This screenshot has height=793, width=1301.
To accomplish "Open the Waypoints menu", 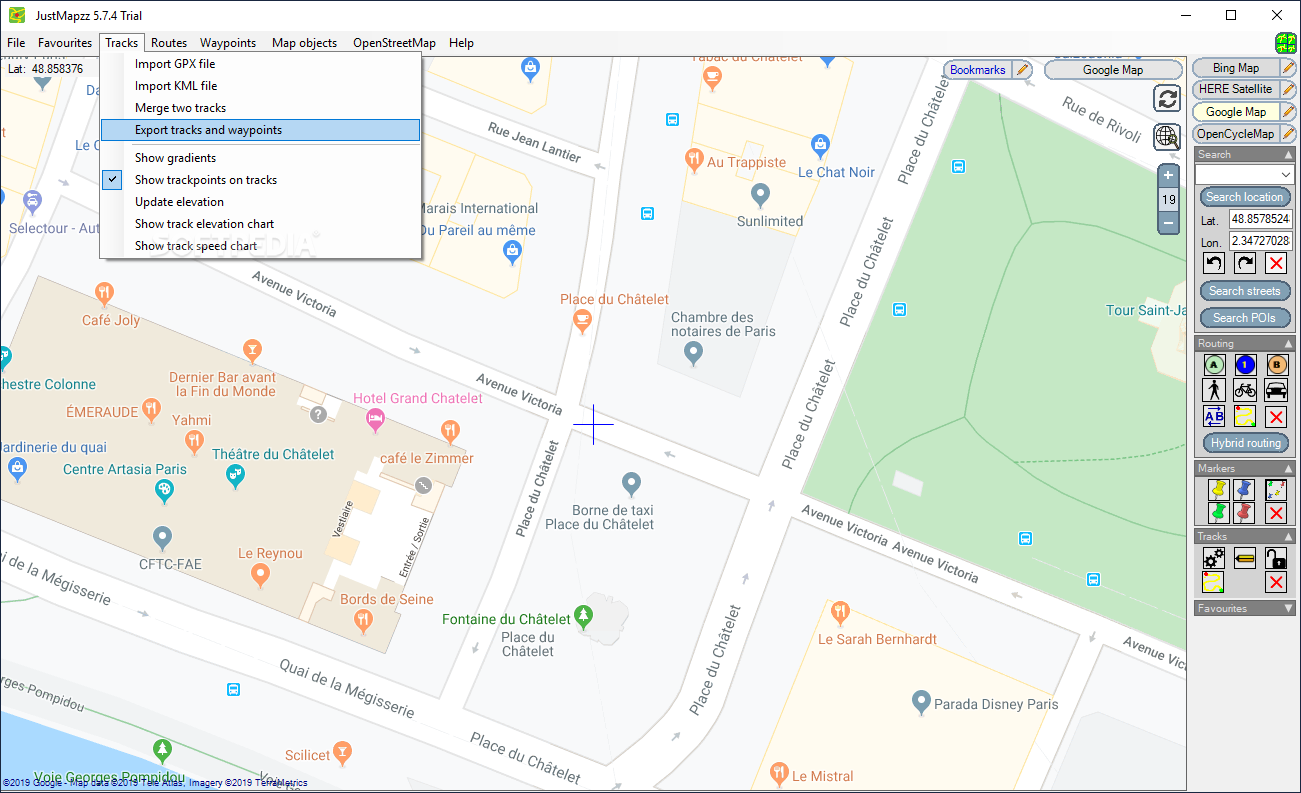I will [228, 43].
